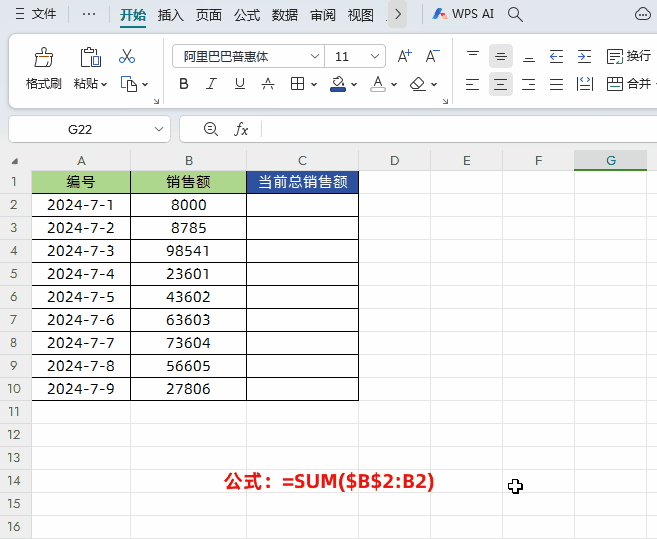Apply font color A icon
Image resolution: width=657 pixels, height=539 pixels.
coord(378,84)
